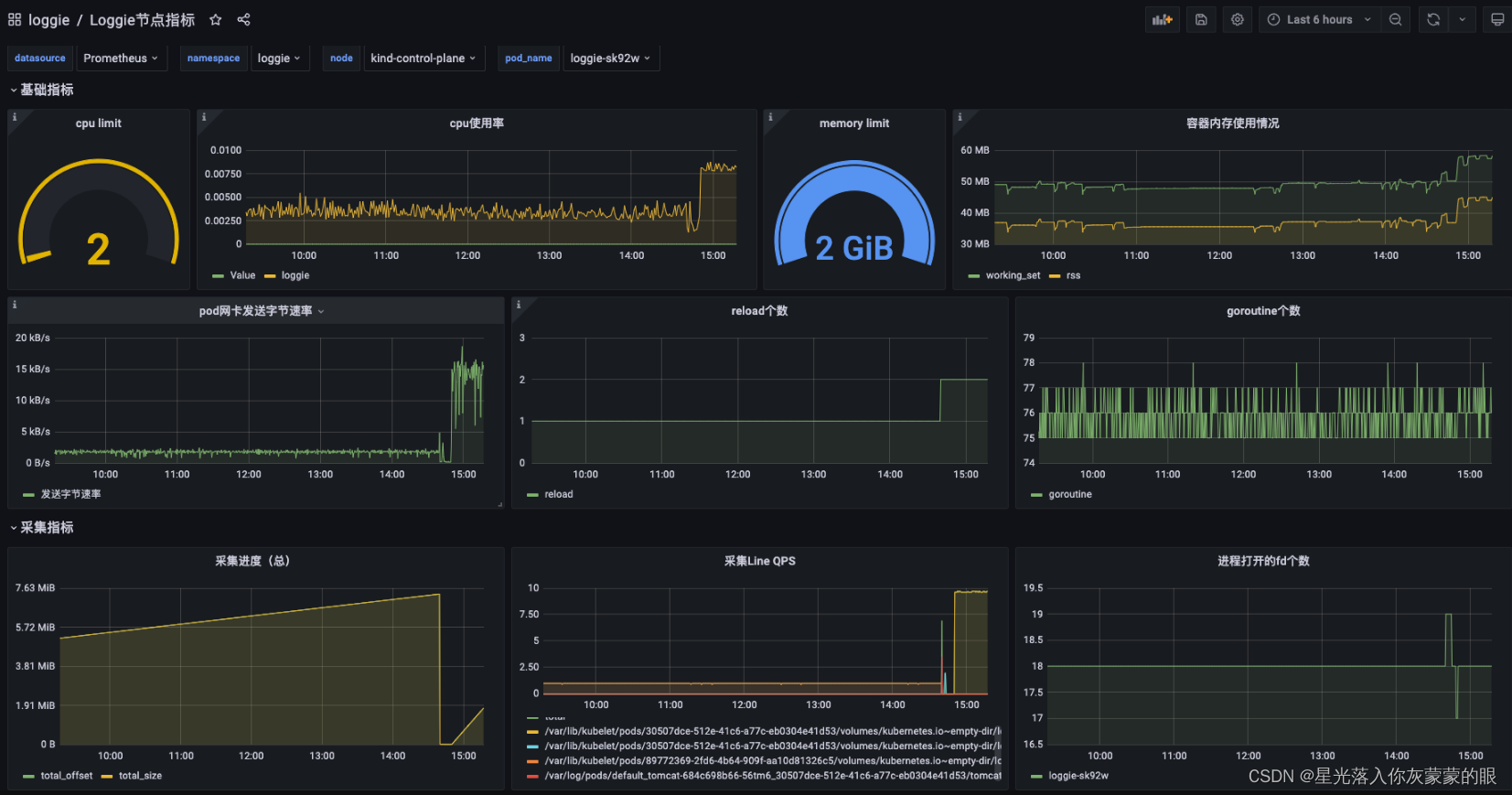Open 采集Line QPS panel title menu
1512x795 pixels.
(759, 561)
